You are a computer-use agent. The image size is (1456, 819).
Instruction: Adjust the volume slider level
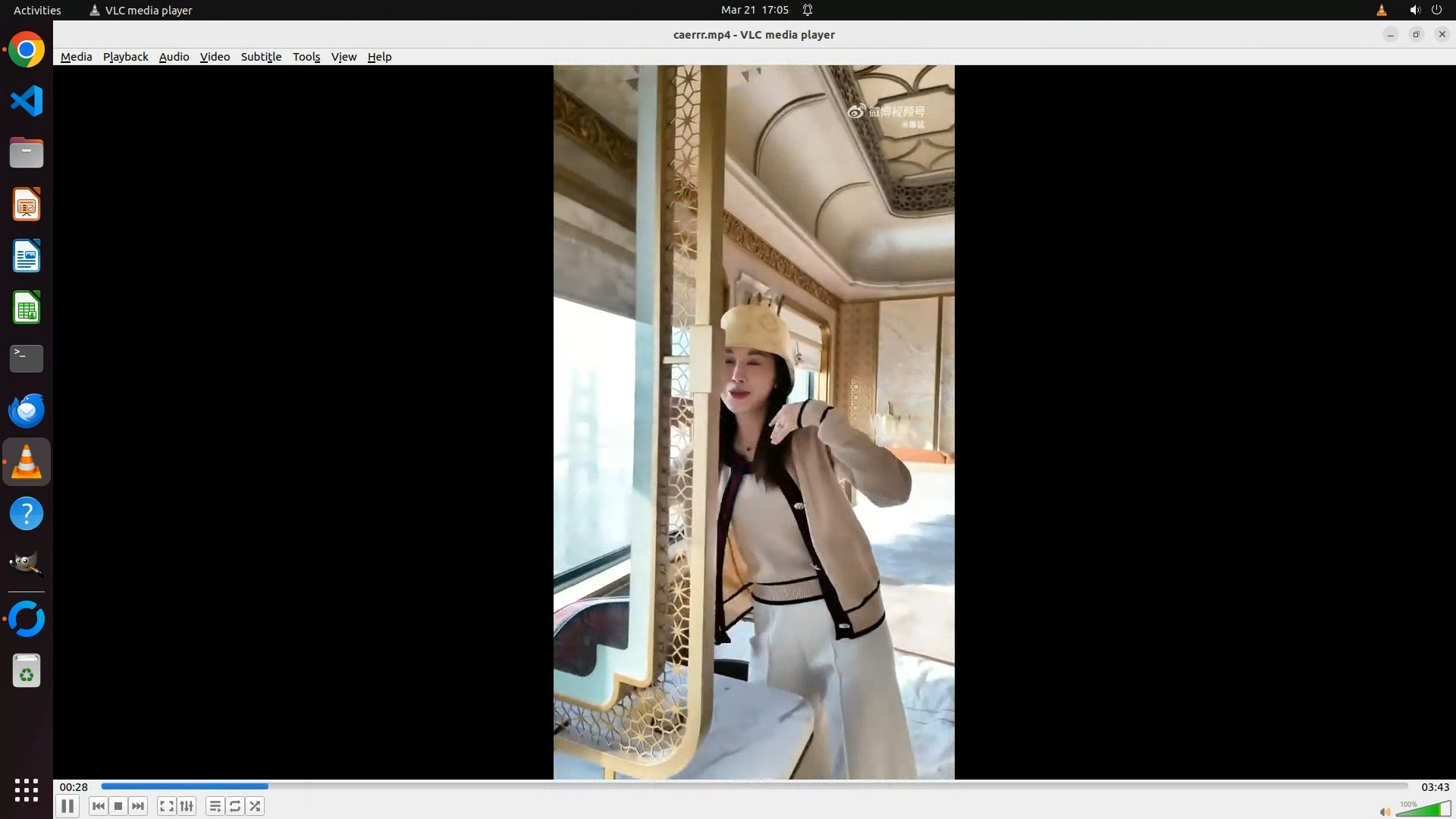[1423, 810]
